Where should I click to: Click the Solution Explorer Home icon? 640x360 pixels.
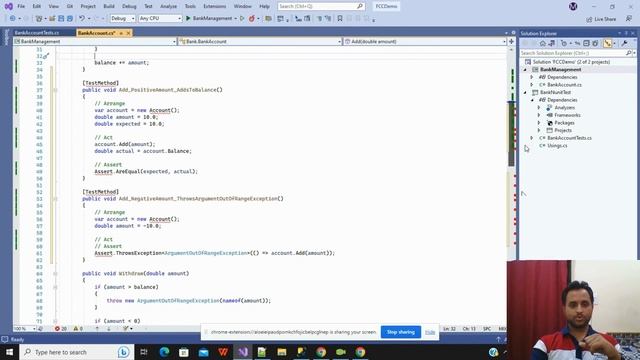pyautogui.click(x=542, y=43)
